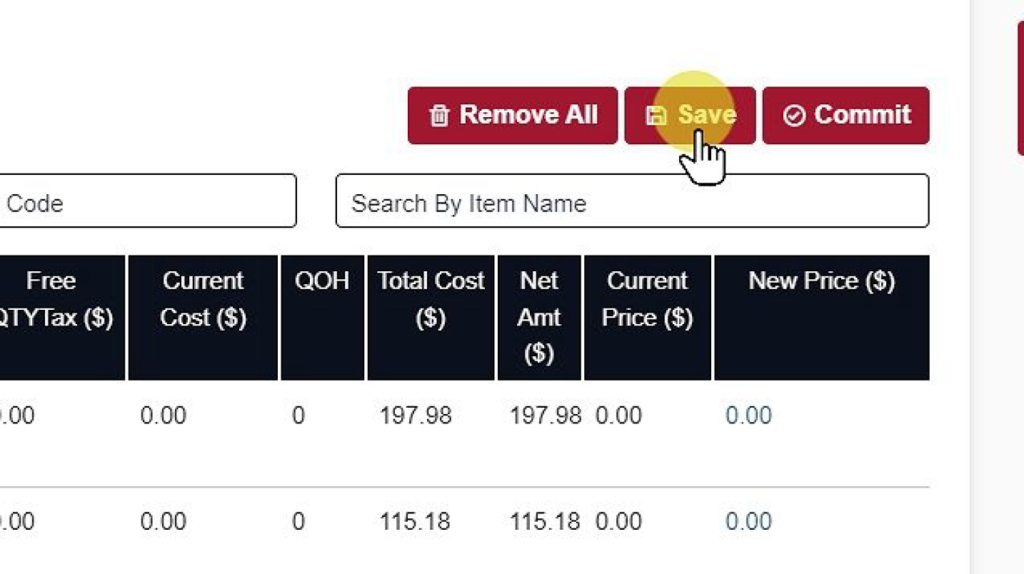This screenshot has width=1024, height=574.
Task: Click the QOH column header
Action: 322,317
